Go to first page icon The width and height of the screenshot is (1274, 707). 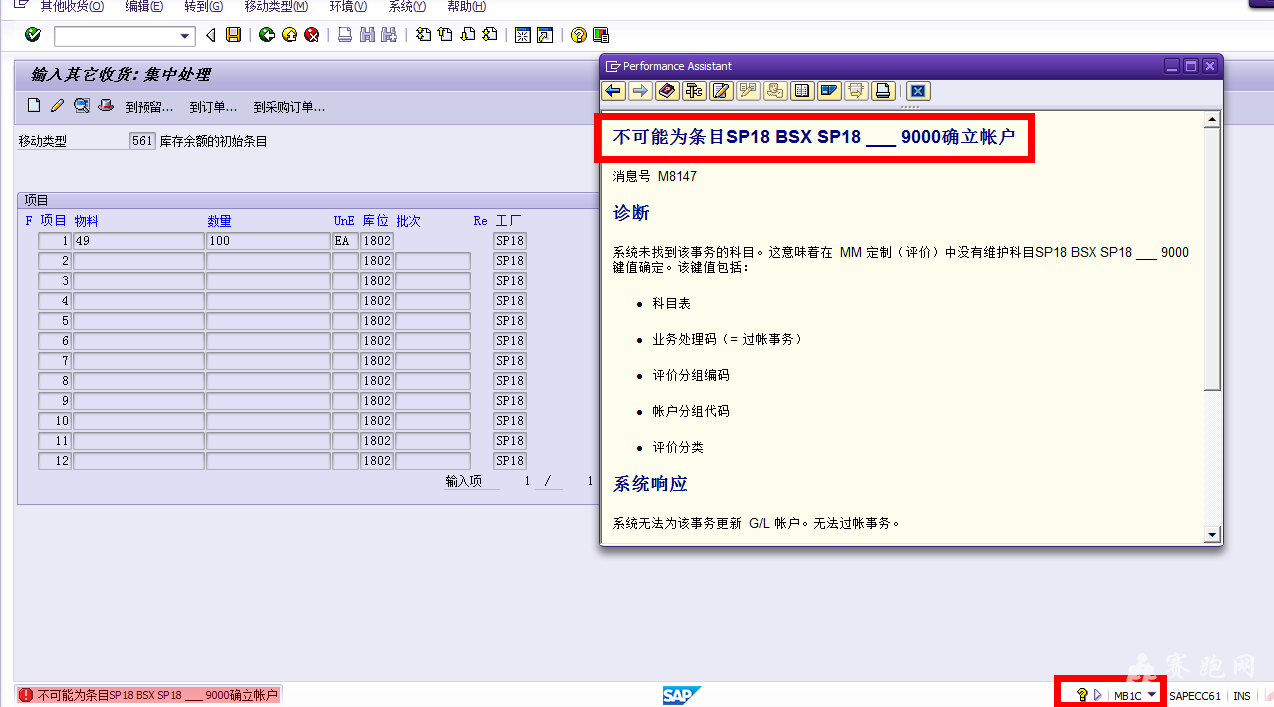point(423,35)
